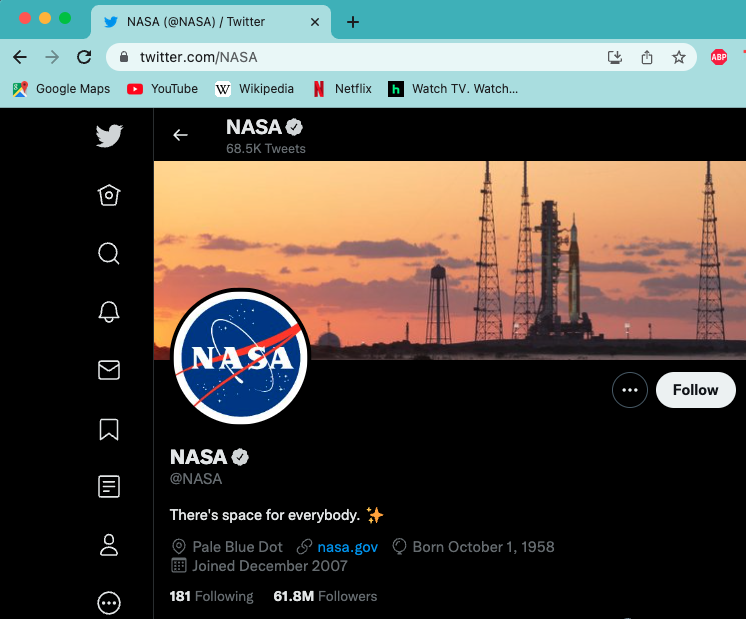Screen dimensions: 746x619
Task: Open the rocket launchpad banner image
Action: [450, 260]
